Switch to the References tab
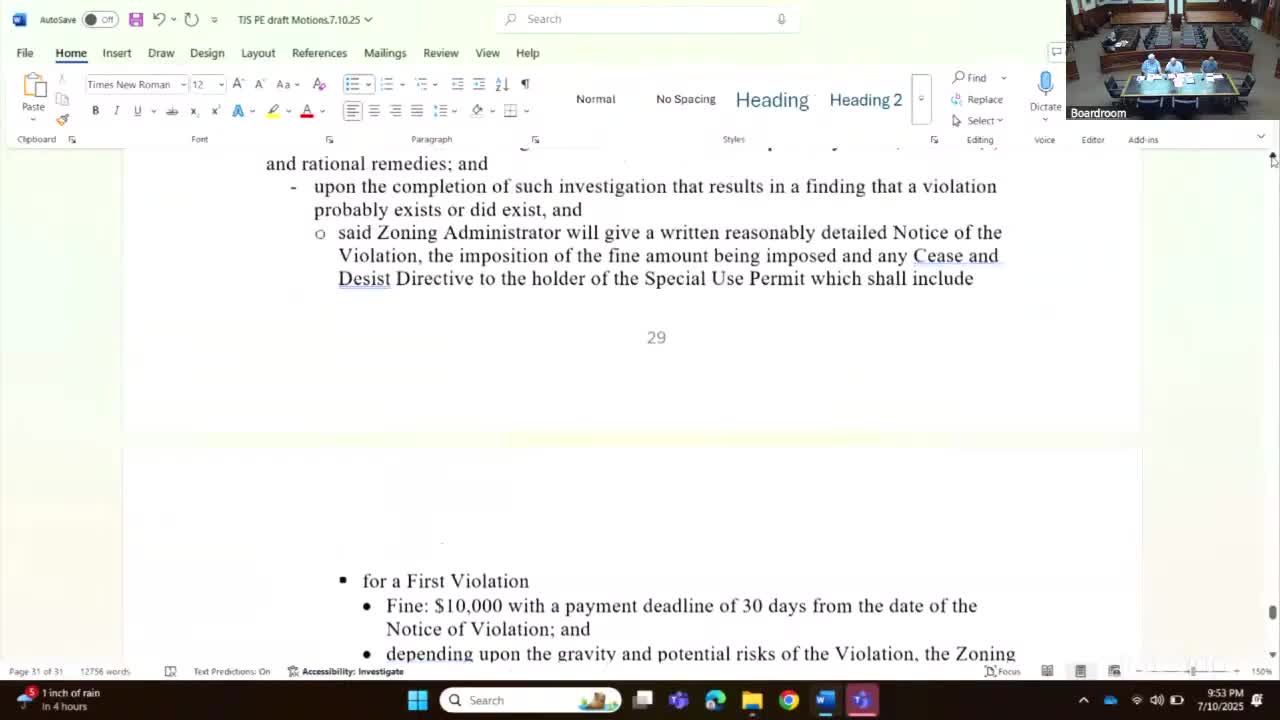 coord(319,53)
